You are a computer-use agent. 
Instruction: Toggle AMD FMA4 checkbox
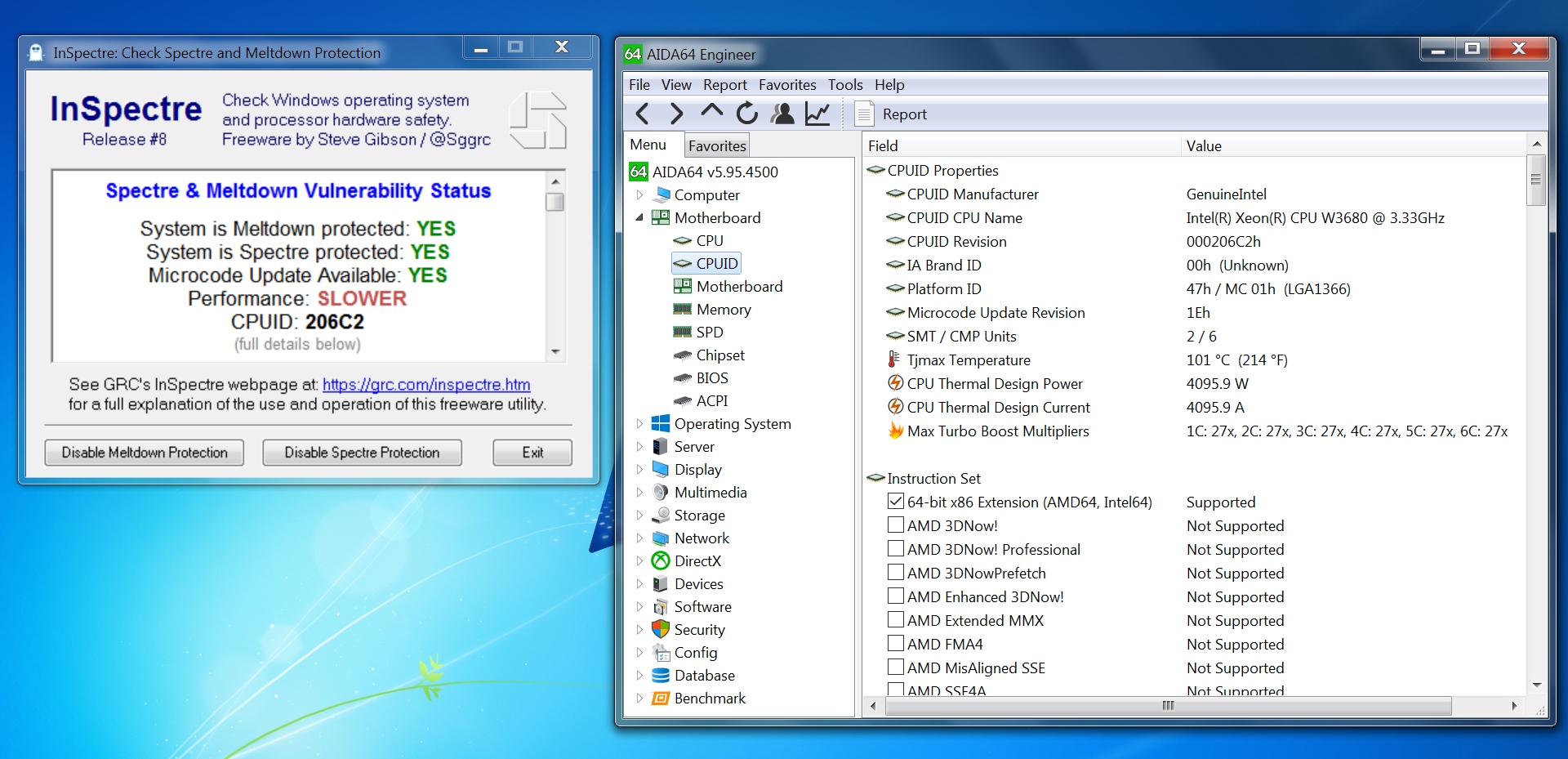pyautogui.click(x=896, y=643)
